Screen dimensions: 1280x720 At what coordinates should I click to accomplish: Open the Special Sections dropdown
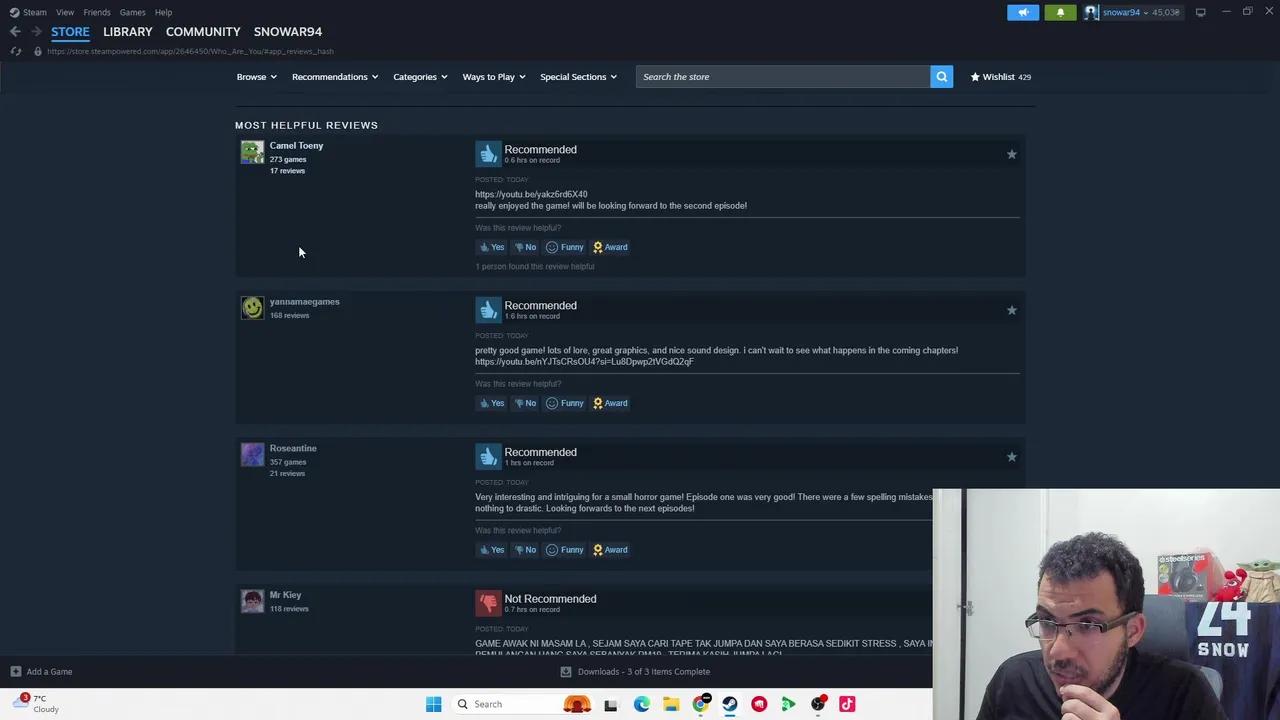pos(578,77)
